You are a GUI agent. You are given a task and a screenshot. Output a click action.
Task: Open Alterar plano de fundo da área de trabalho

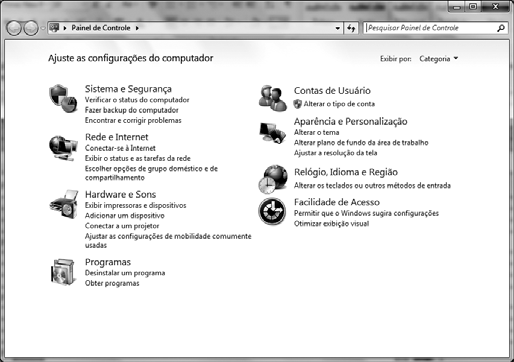coord(361,143)
